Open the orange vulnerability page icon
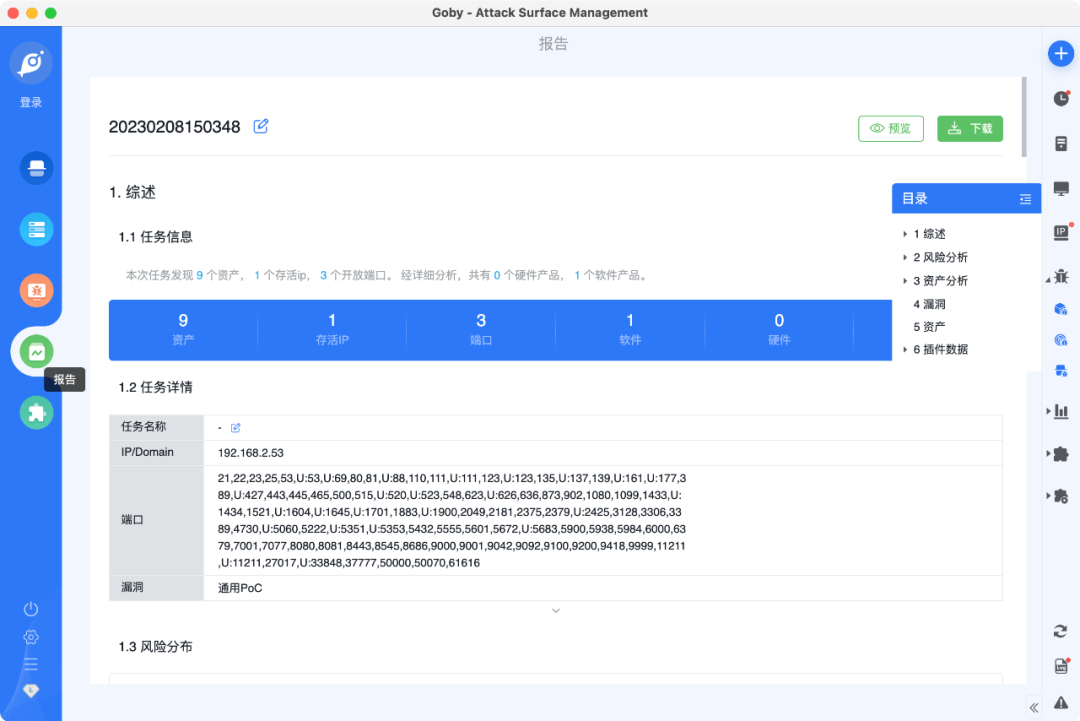Viewport: 1080px width, 721px height. click(x=37, y=291)
